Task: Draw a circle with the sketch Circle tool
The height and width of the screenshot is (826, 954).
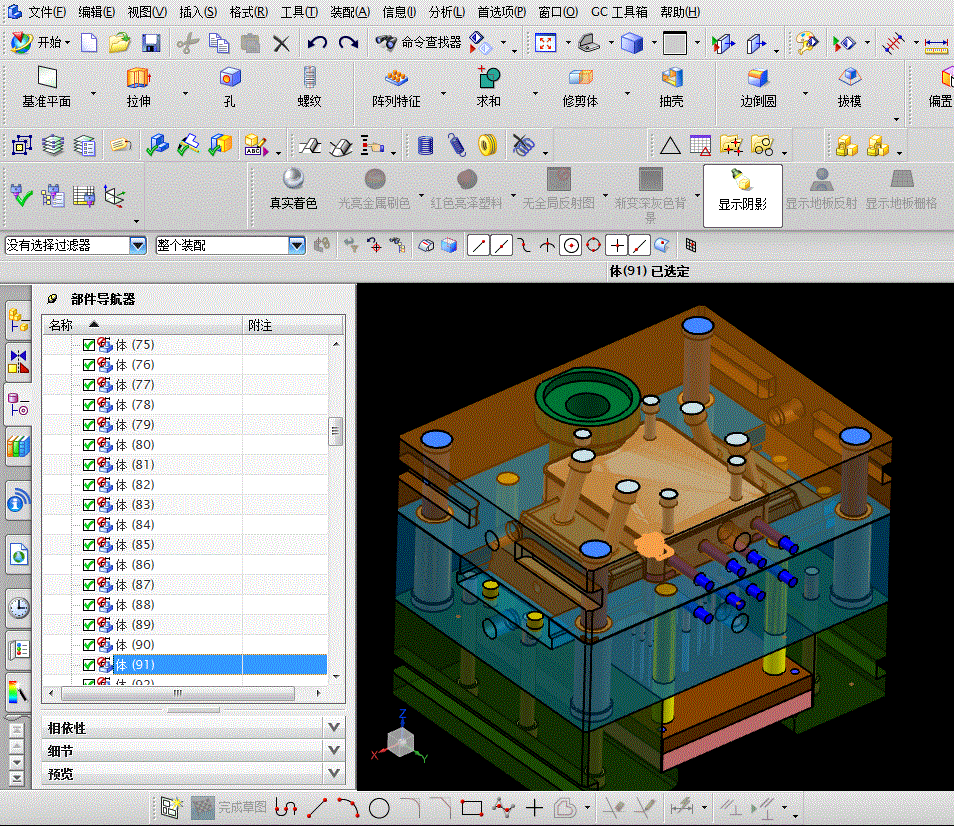Action: 379,808
